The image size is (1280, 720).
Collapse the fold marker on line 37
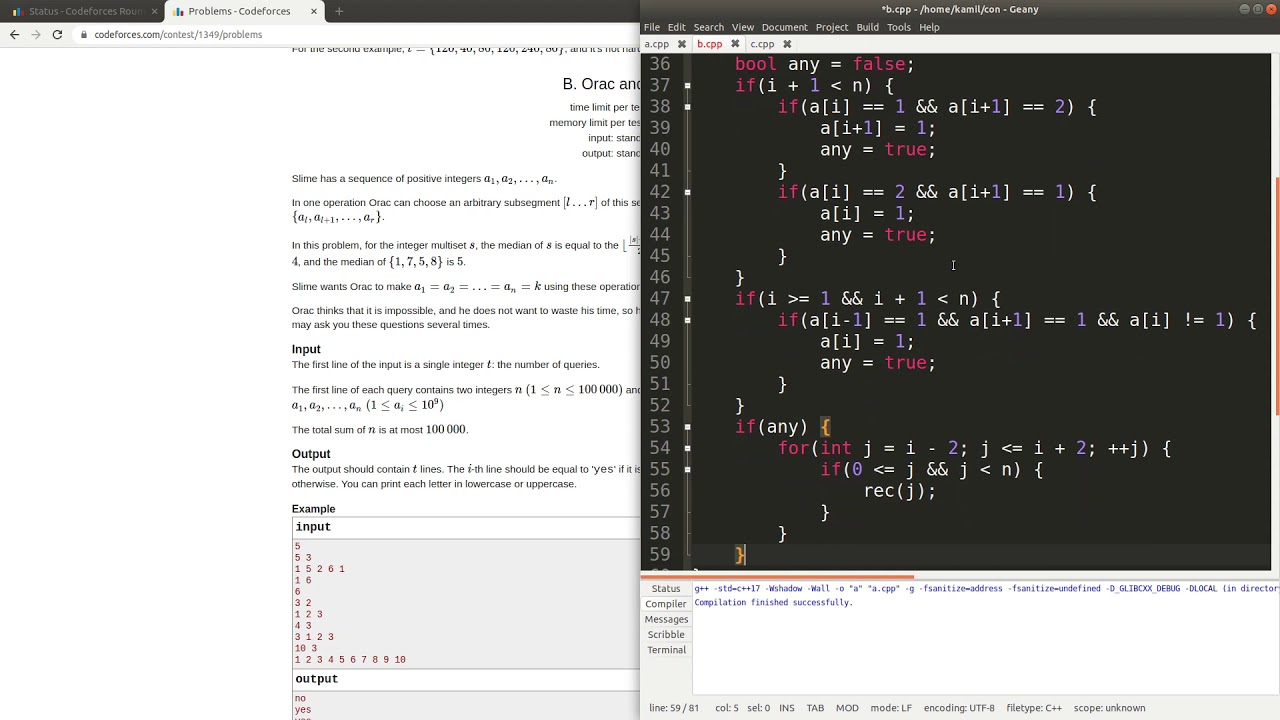point(687,85)
